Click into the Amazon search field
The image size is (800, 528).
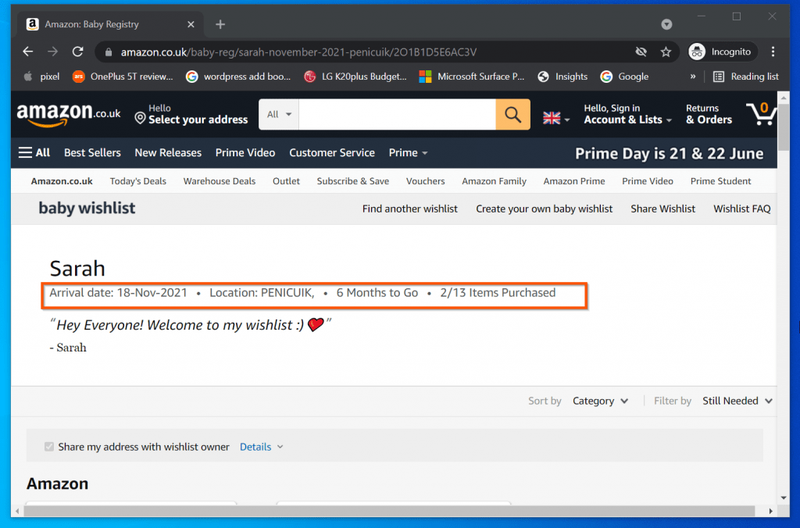point(397,114)
